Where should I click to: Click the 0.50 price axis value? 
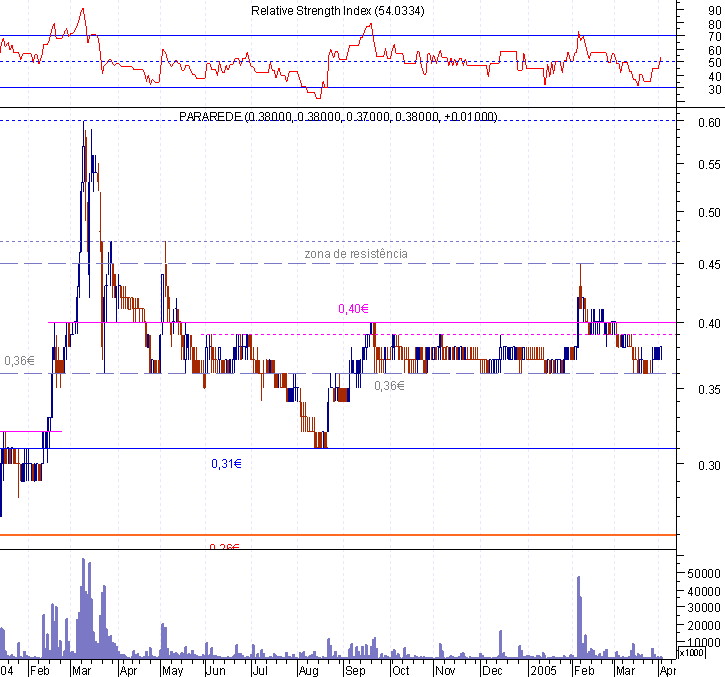point(709,213)
